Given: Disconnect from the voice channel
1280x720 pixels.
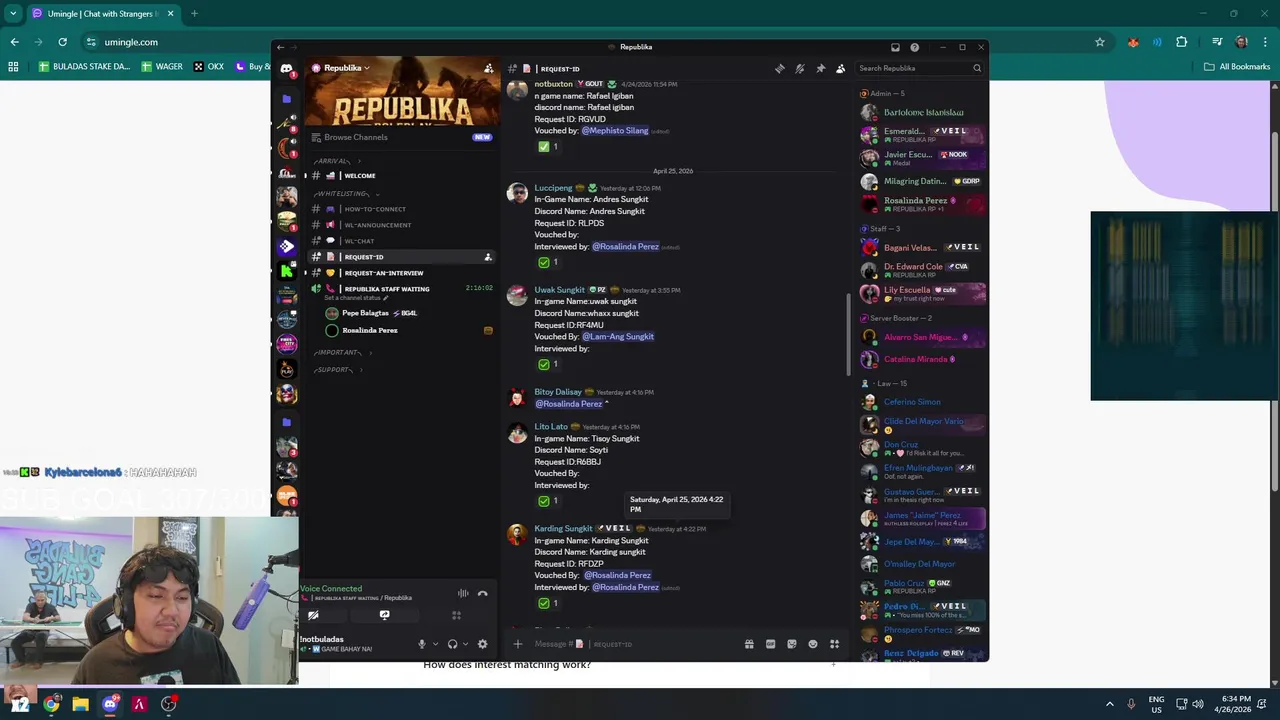Looking at the screenshot, I should click(x=482, y=593).
